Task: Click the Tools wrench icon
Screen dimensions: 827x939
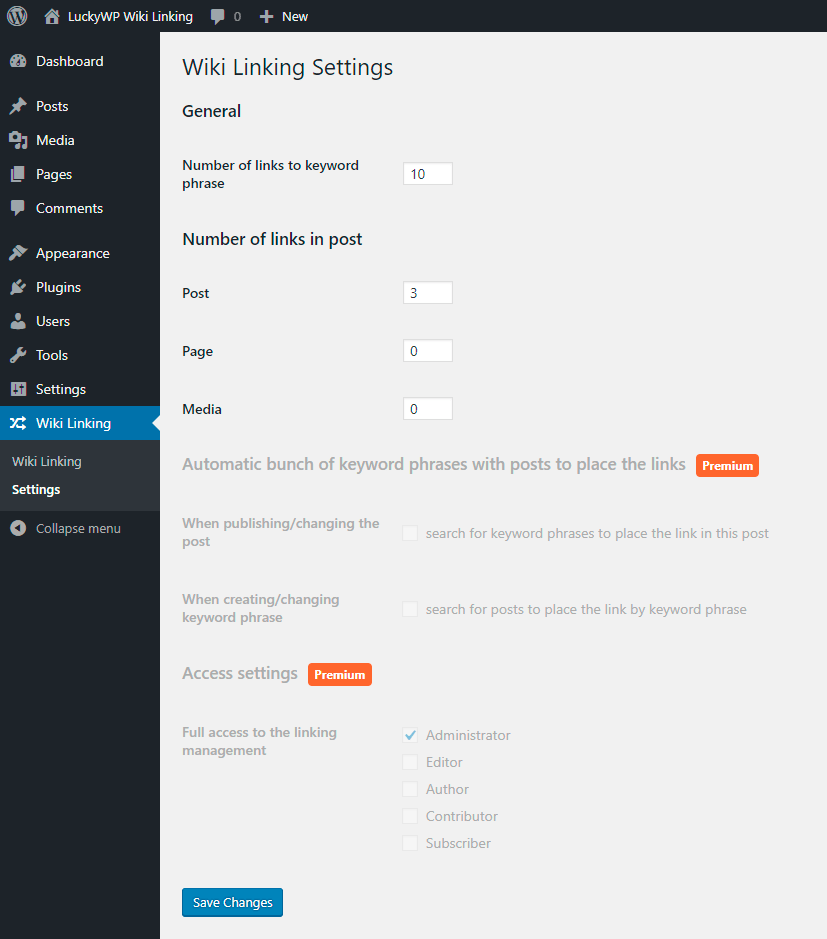Action: tap(18, 355)
